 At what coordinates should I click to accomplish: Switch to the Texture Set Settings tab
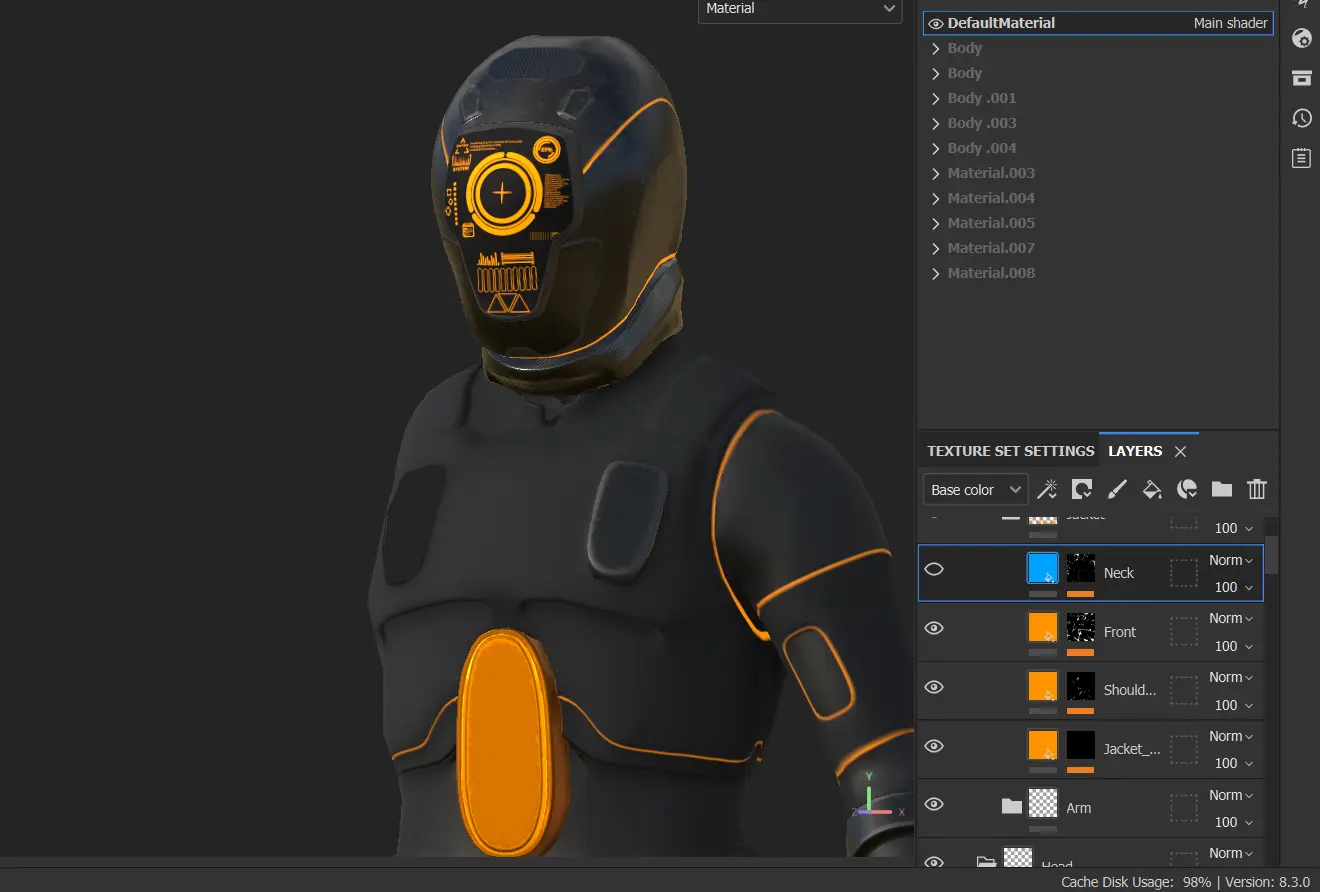tap(1010, 451)
